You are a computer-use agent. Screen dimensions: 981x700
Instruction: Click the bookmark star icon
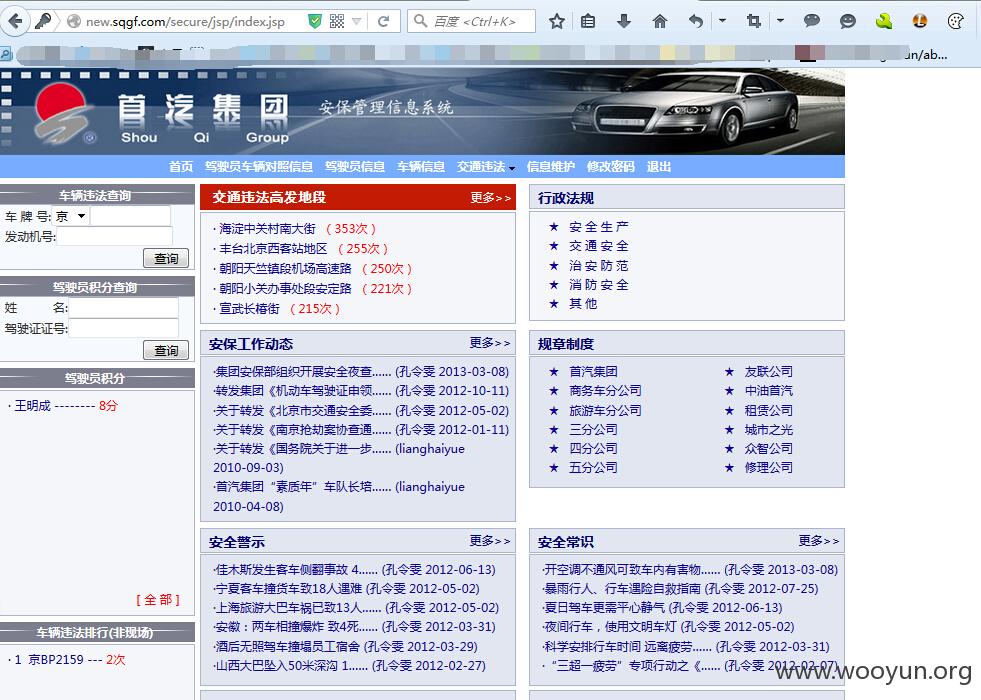(557, 22)
